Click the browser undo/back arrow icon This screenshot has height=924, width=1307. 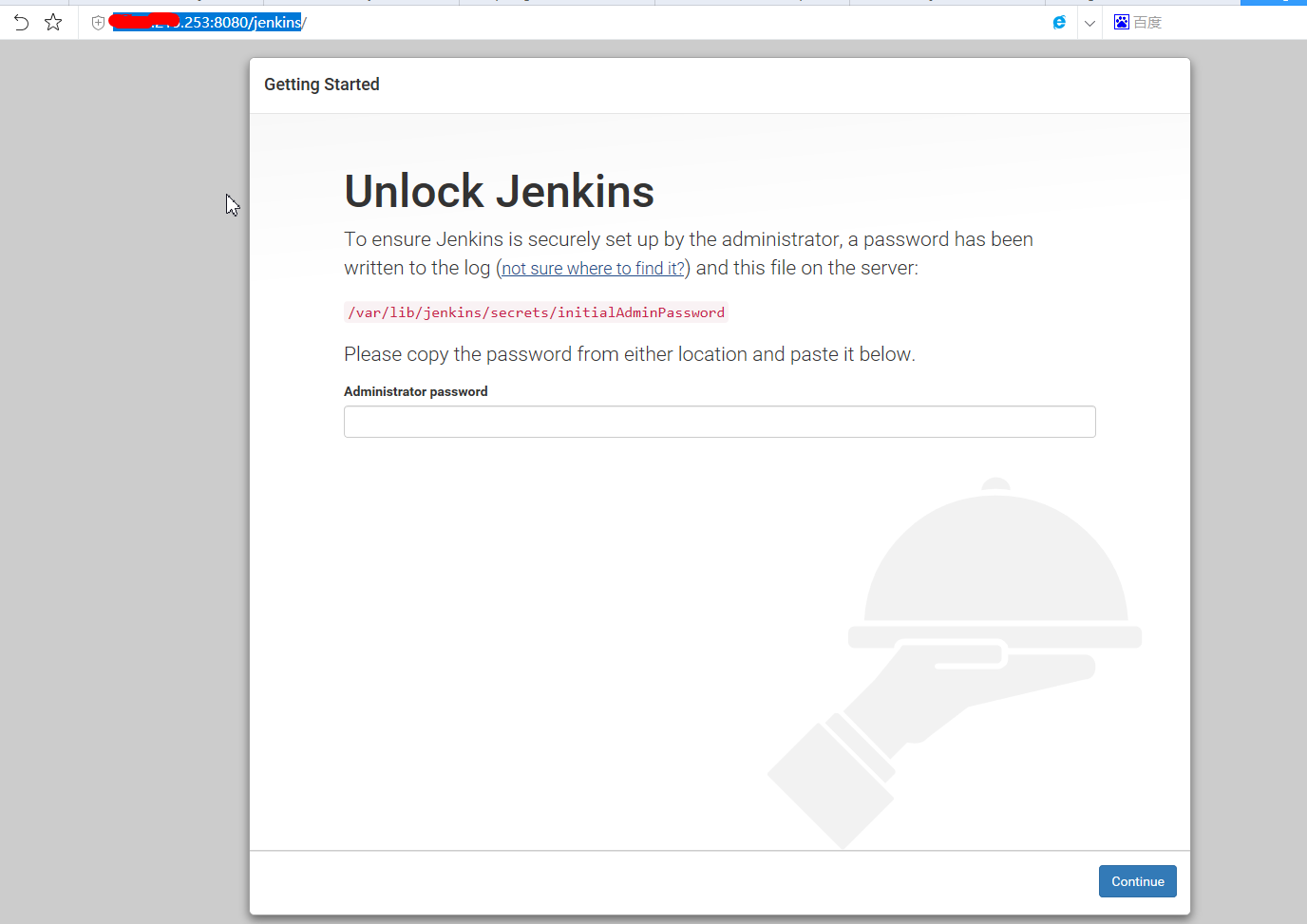click(21, 22)
